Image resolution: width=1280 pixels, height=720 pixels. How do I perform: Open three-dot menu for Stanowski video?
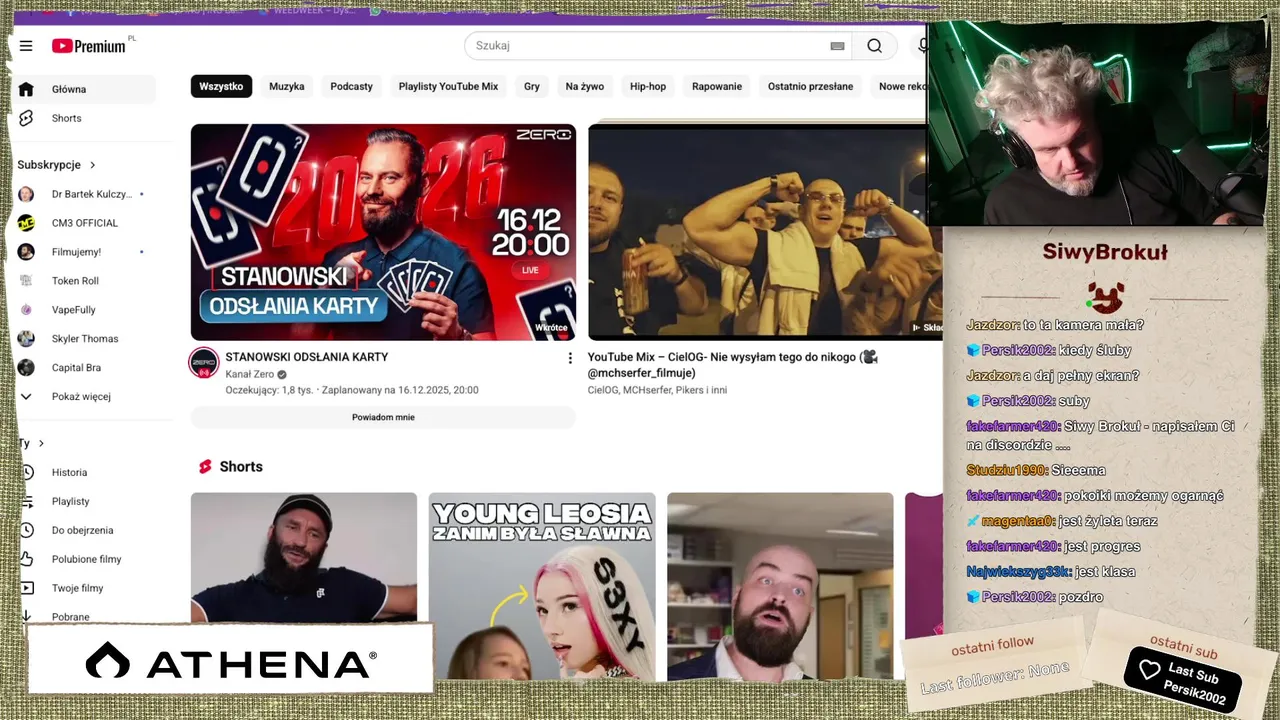coord(570,358)
